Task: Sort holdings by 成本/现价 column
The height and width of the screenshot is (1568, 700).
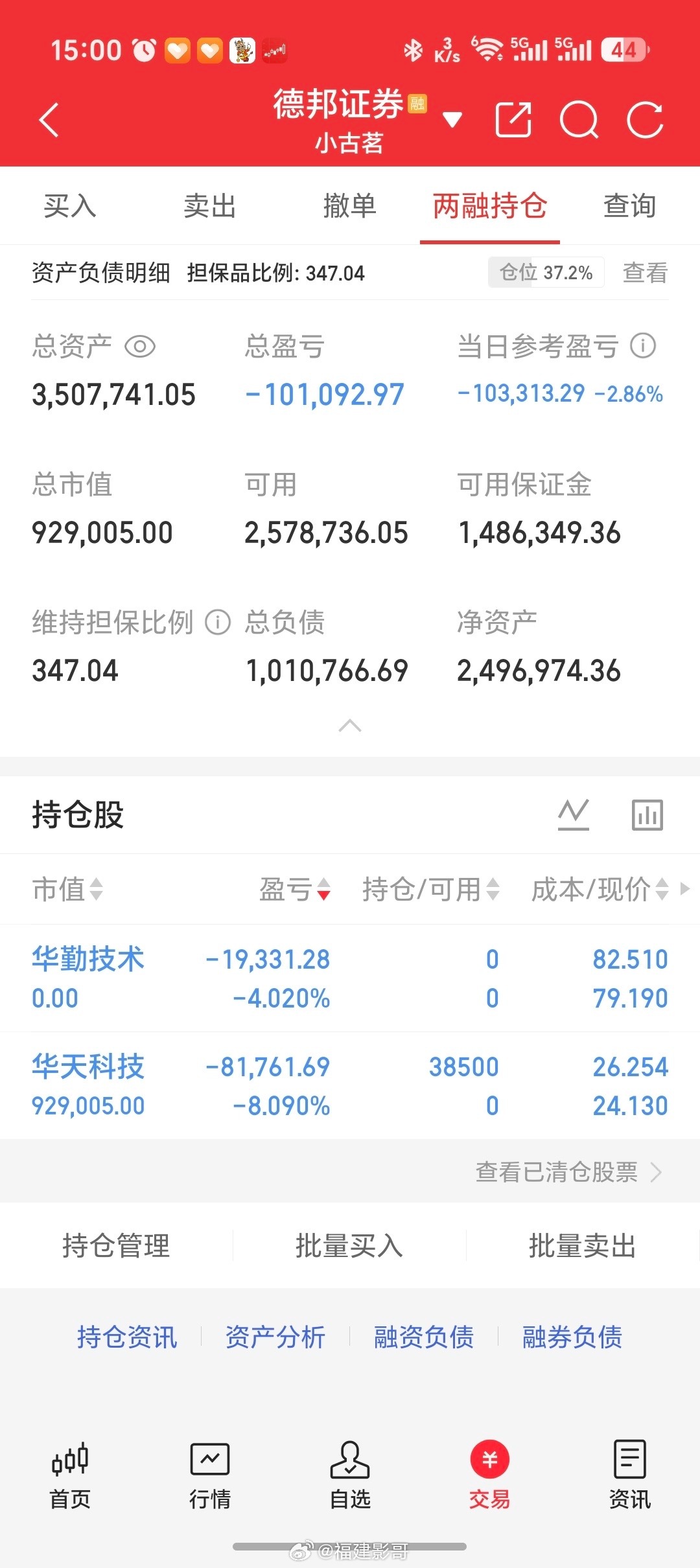Action: click(x=600, y=889)
